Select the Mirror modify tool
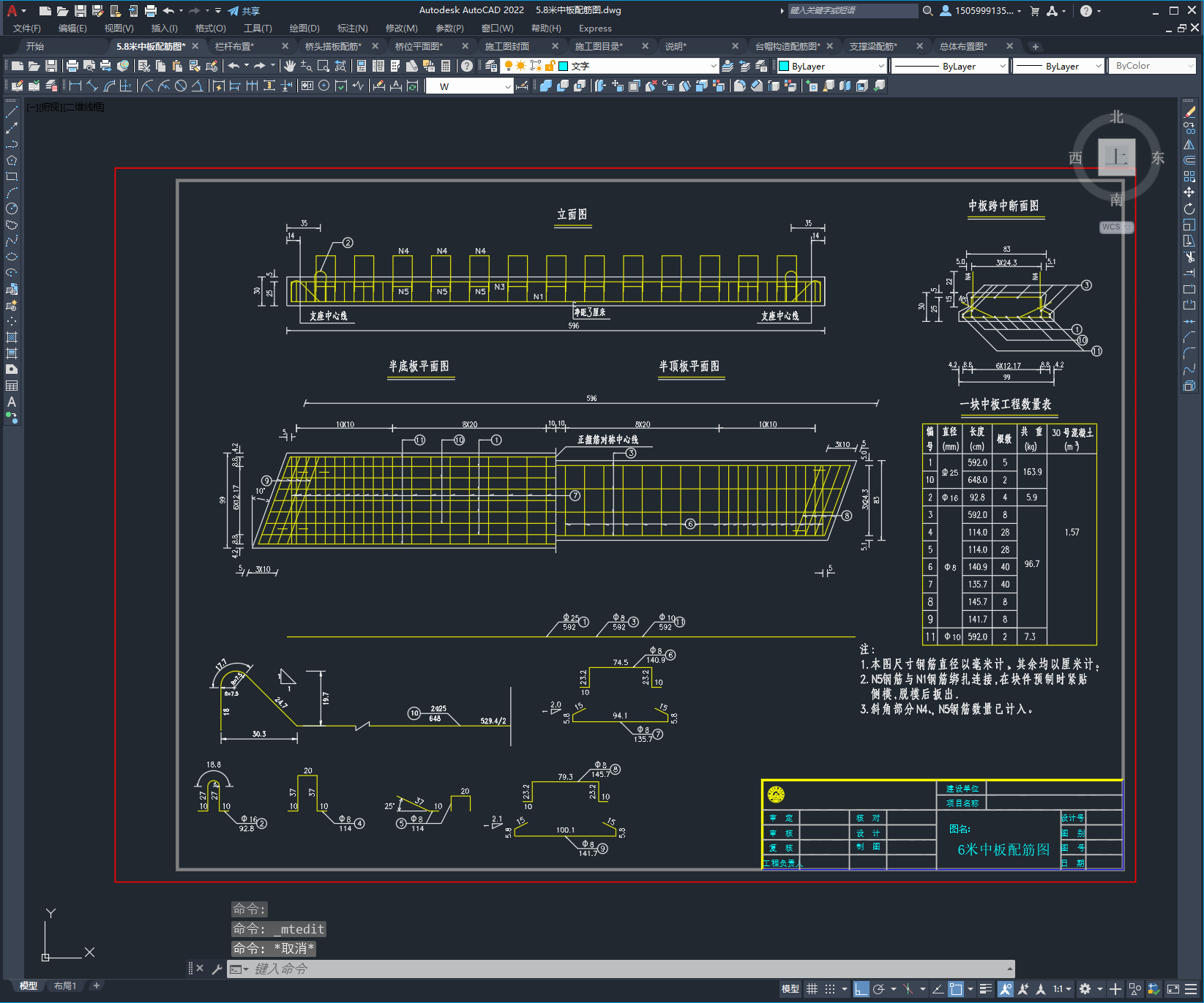This screenshot has width=1204, height=1003. [1189, 144]
